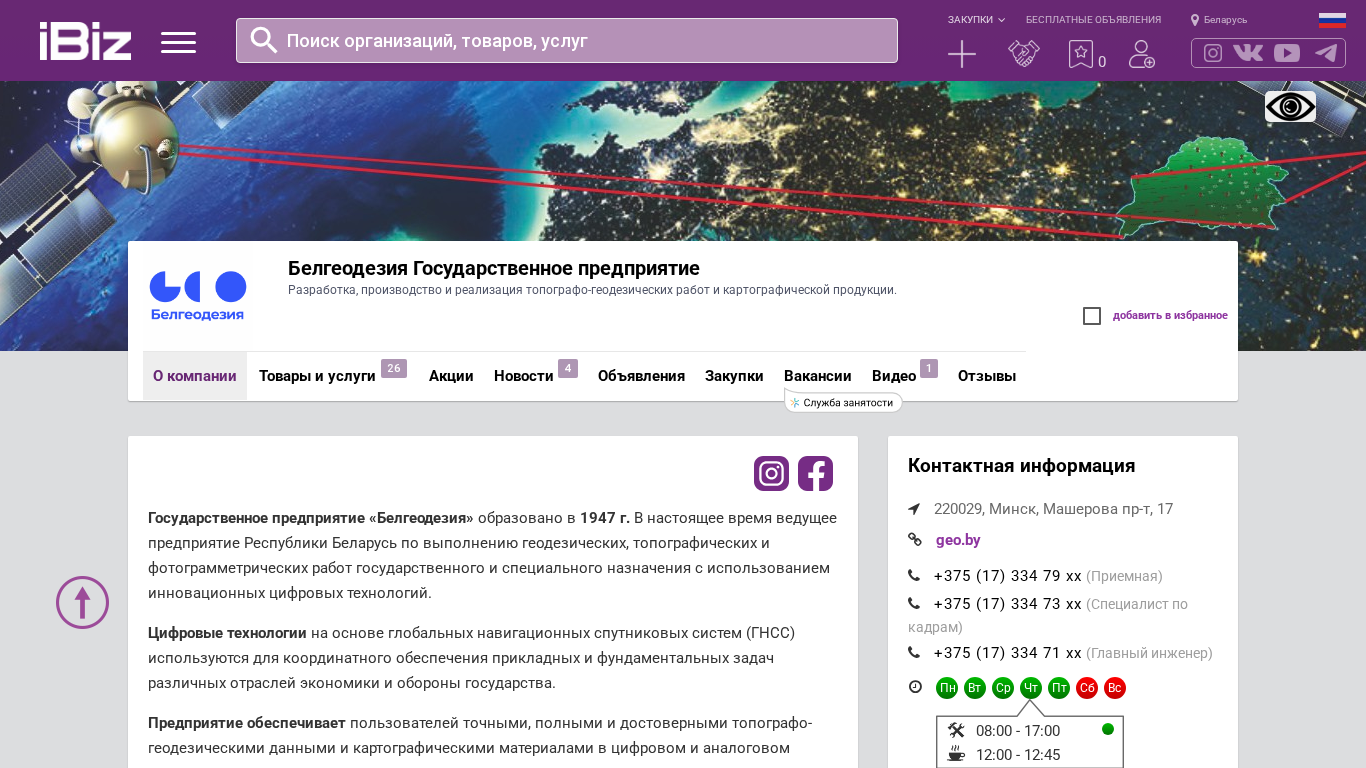The width and height of the screenshot is (1366, 768).
Task: Select the Пн weekday circle
Action: coord(947,688)
